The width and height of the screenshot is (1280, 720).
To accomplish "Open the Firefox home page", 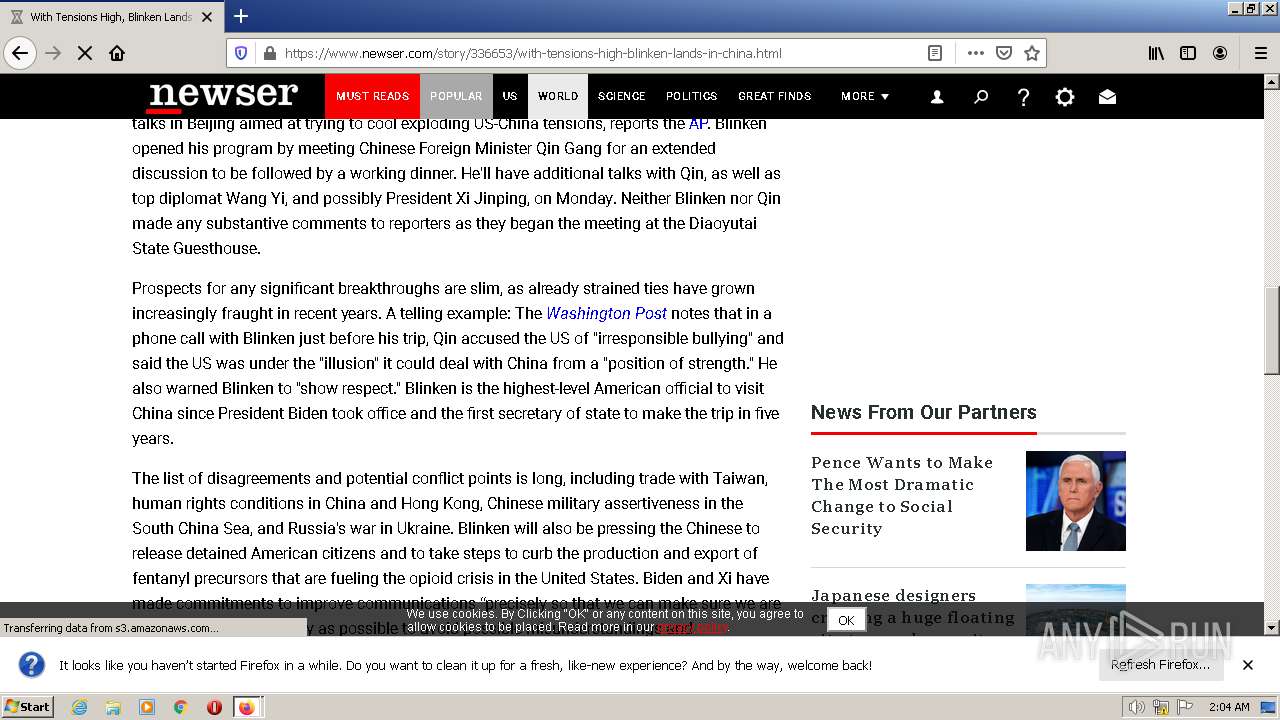I will [x=117, y=53].
